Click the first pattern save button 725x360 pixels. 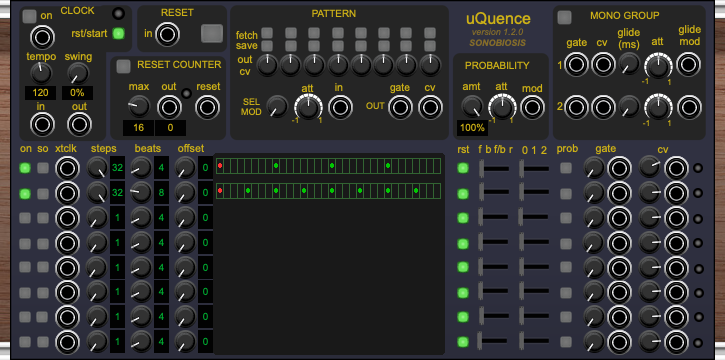pyautogui.click(x=267, y=46)
